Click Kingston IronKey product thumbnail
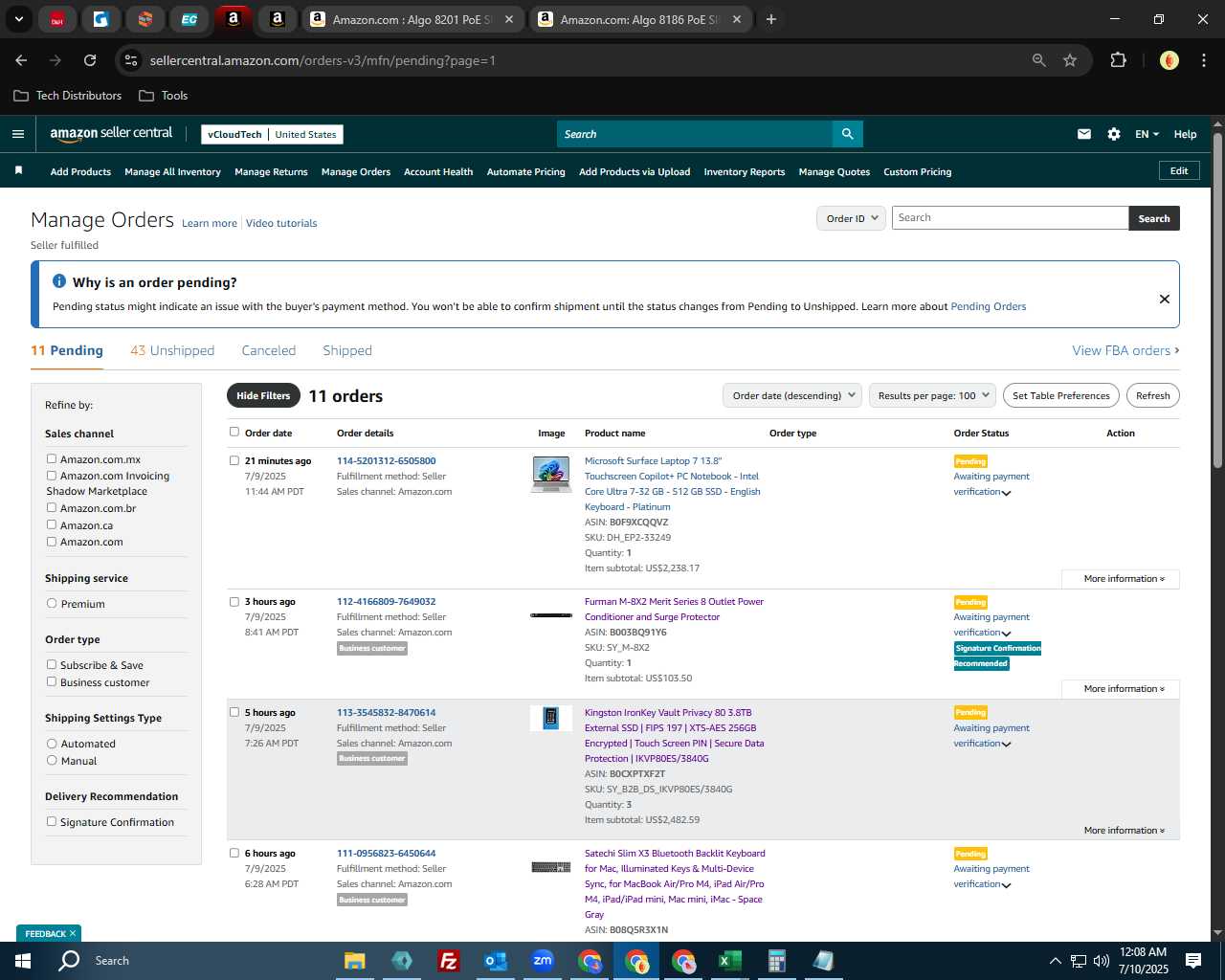This screenshot has width=1225, height=980. pos(551,718)
